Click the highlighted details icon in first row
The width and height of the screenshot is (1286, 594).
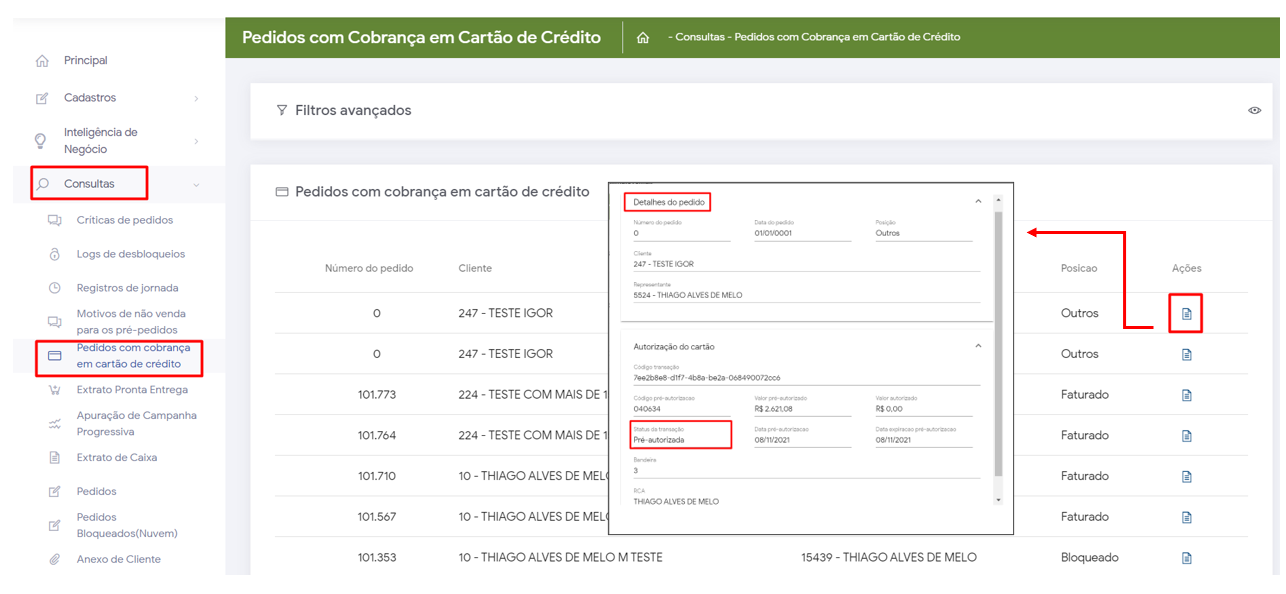[1187, 314]
